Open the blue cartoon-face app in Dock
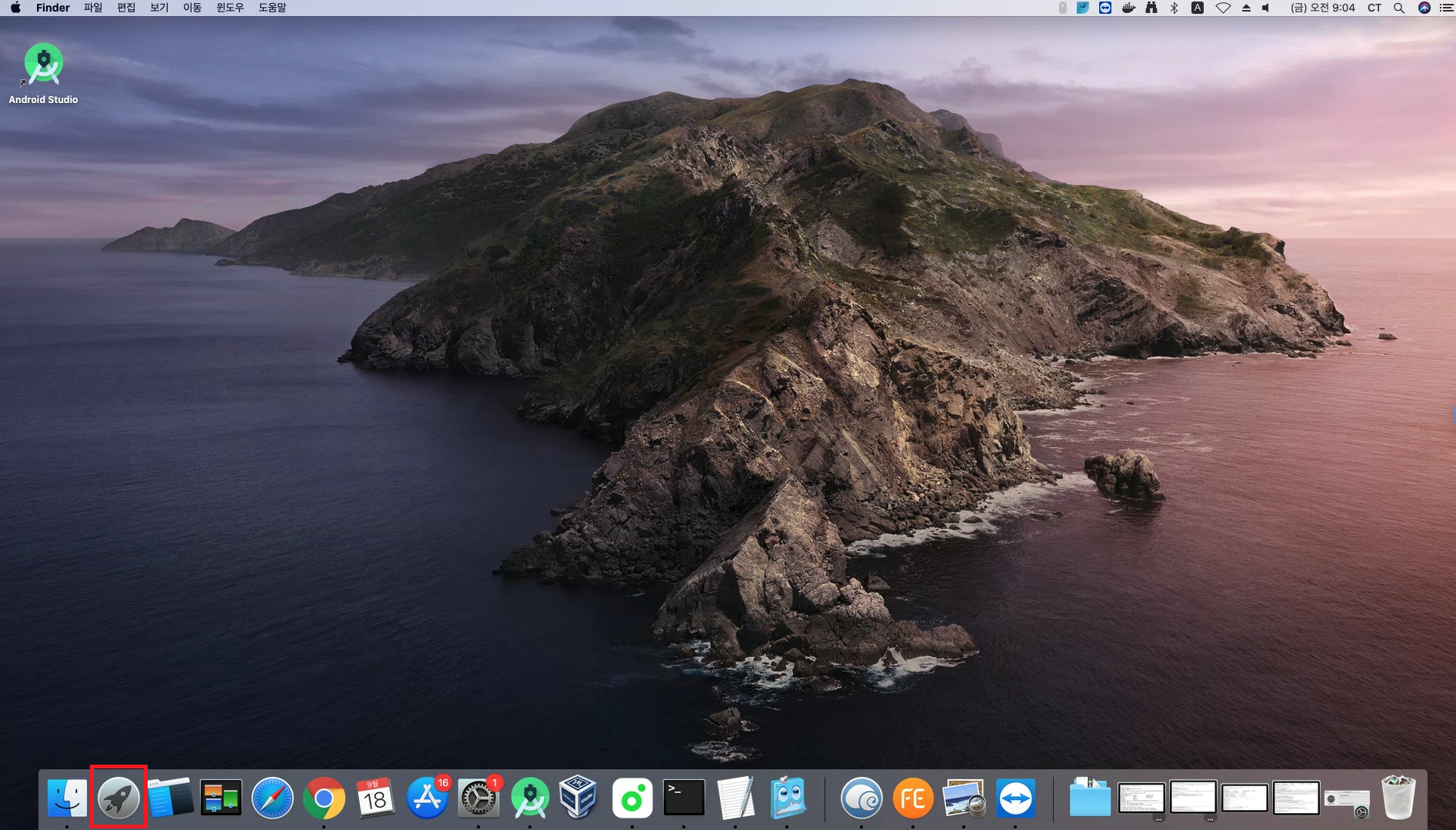 [x=787, y=798]
